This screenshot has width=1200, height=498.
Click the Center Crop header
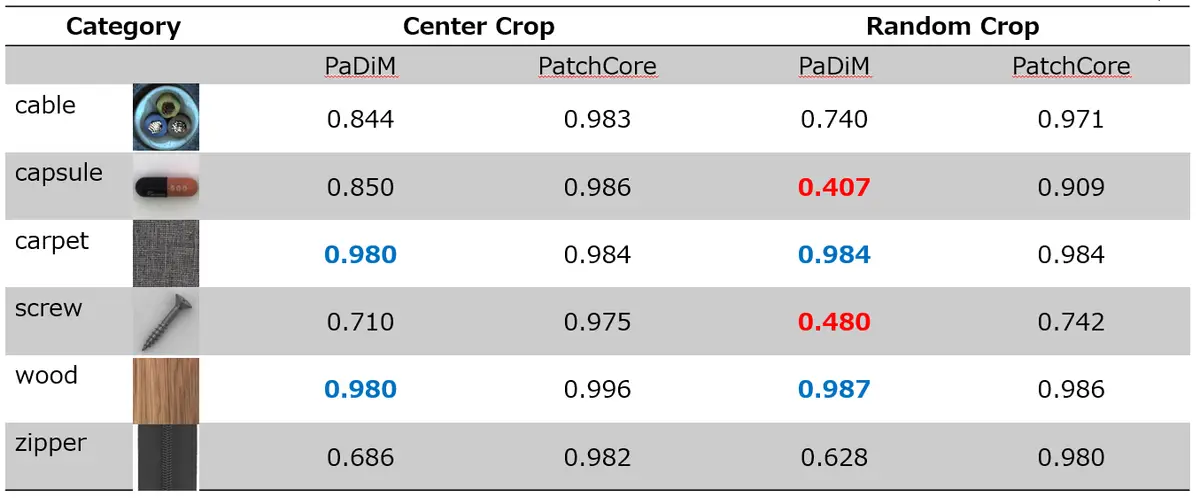pyautogui.click(x=478, y=27)
